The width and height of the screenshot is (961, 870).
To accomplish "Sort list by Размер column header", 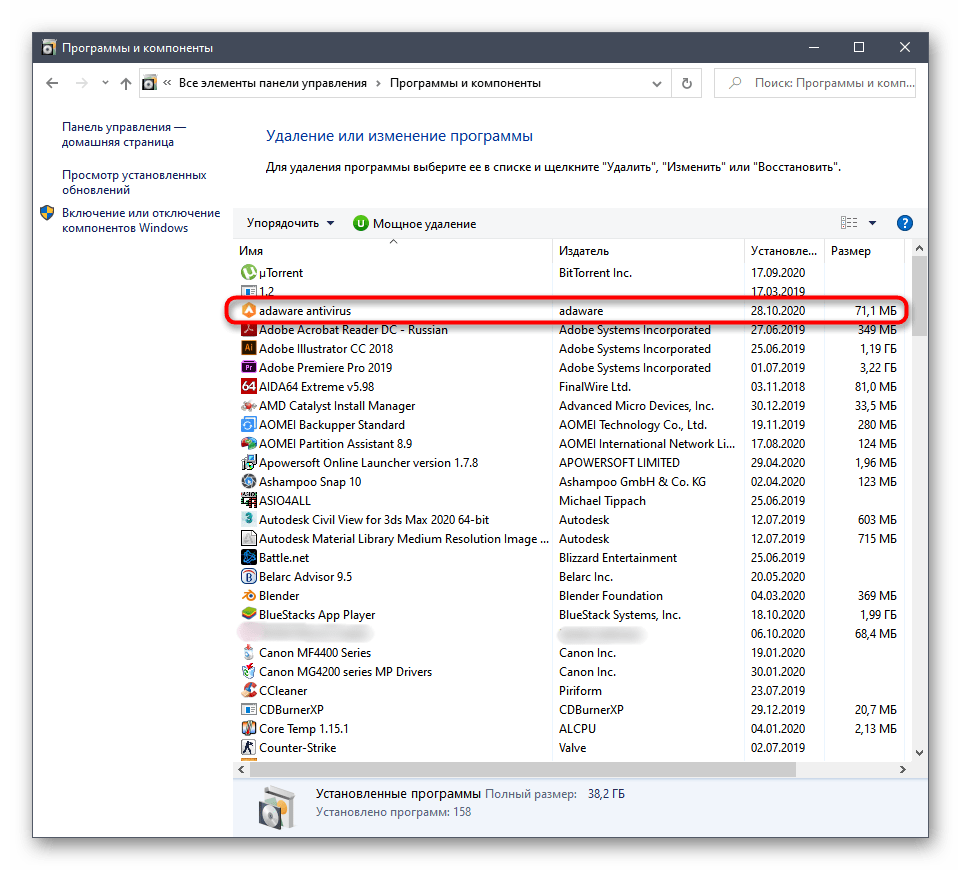I will click(x=864, y=251).
